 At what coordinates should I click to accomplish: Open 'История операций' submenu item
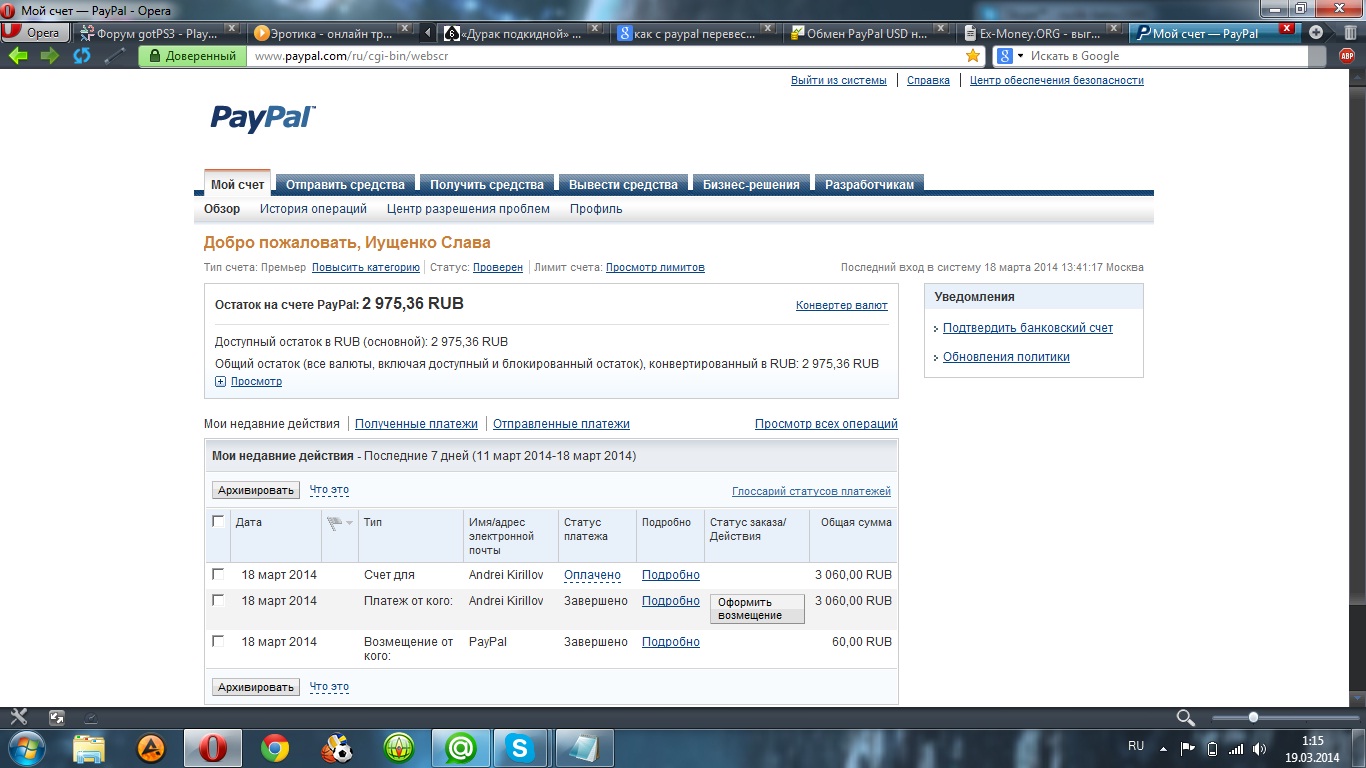[313, 209]
